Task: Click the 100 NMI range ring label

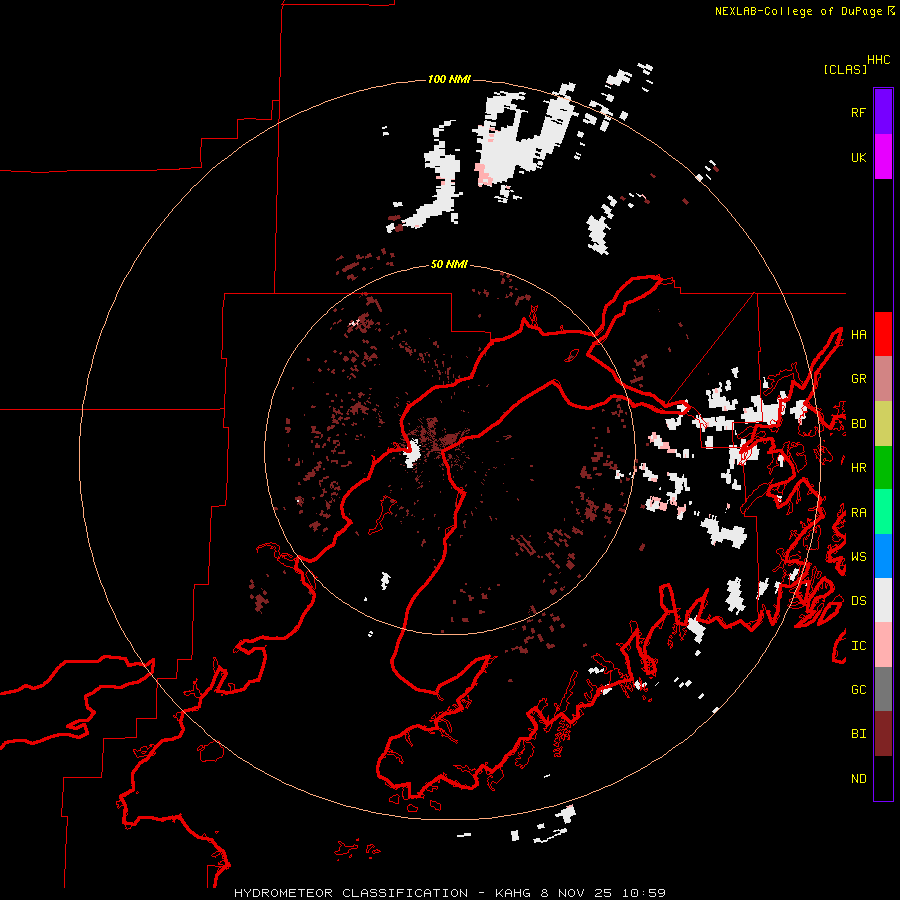Action: pos(449,79)
